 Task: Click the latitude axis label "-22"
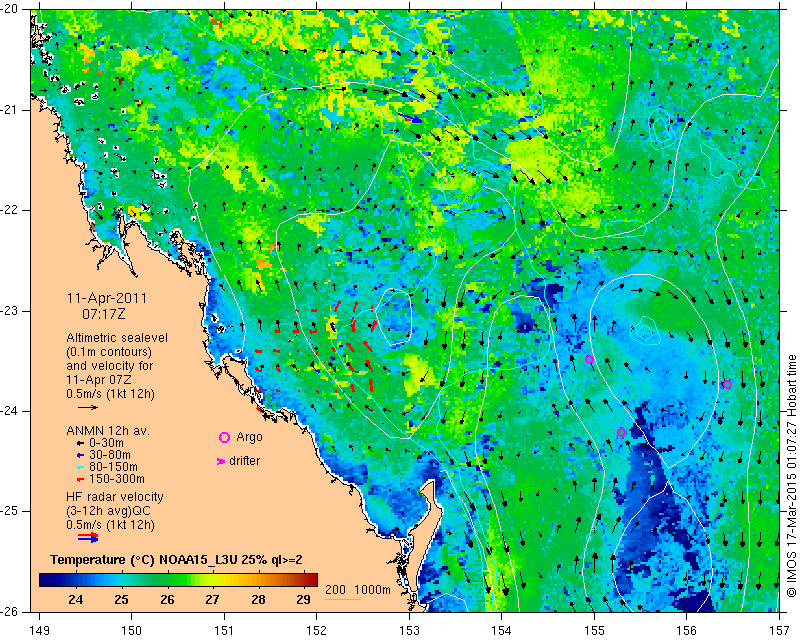(10, 211)
